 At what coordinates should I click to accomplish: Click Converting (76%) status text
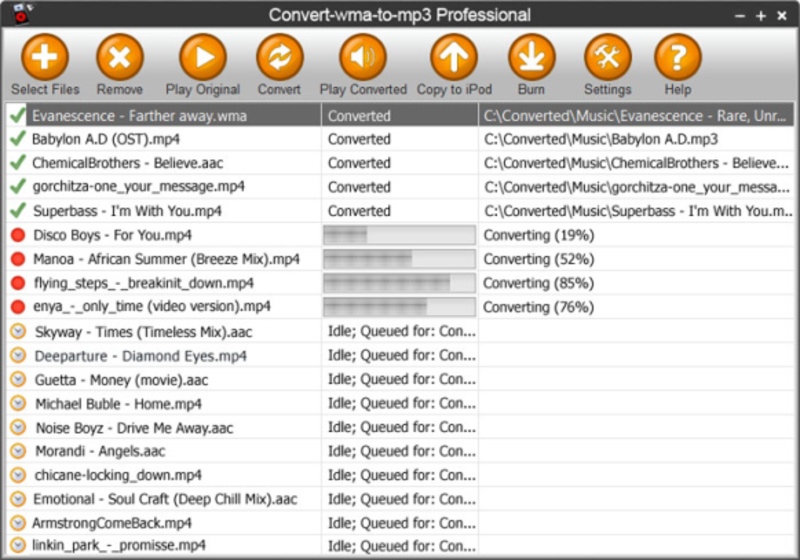(539, 307)
